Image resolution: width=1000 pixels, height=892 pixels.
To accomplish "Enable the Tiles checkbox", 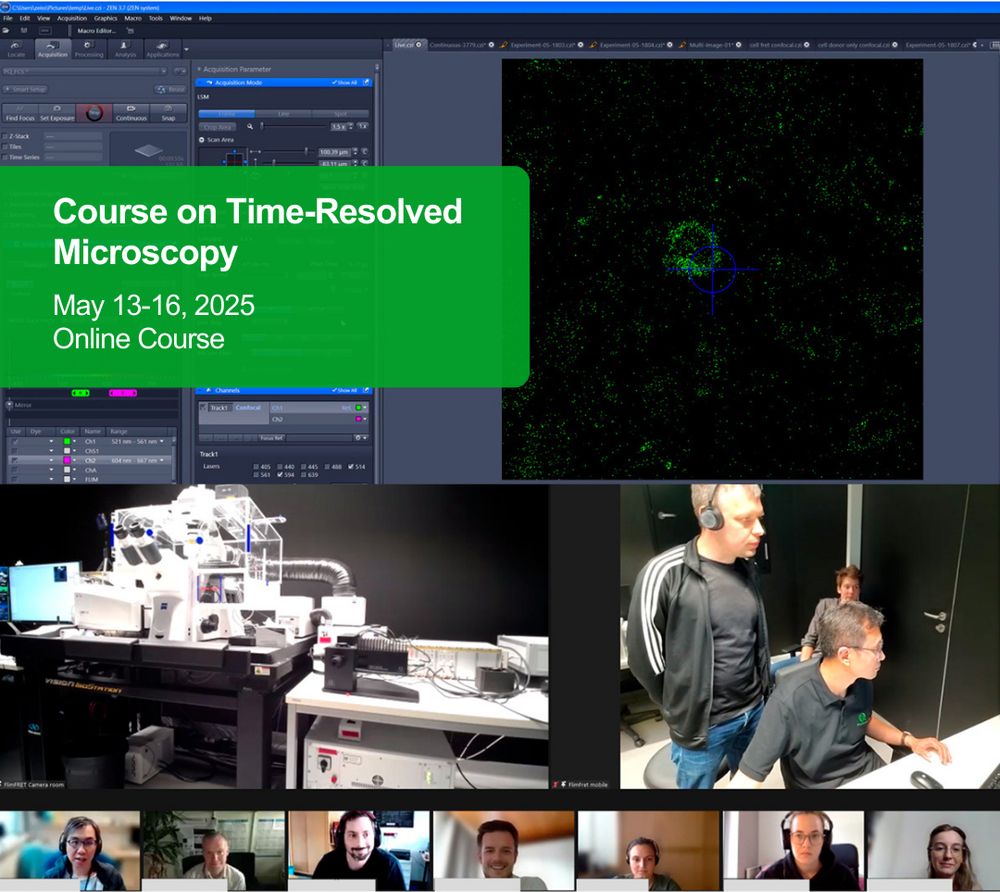I will coord(5,147).
